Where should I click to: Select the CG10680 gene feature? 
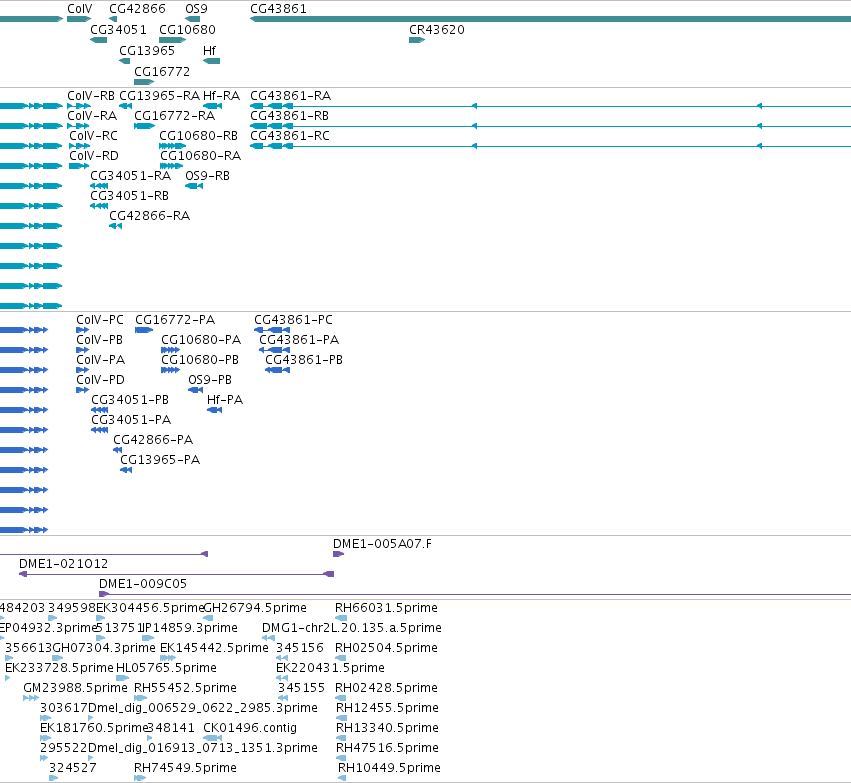pos(173,40)
